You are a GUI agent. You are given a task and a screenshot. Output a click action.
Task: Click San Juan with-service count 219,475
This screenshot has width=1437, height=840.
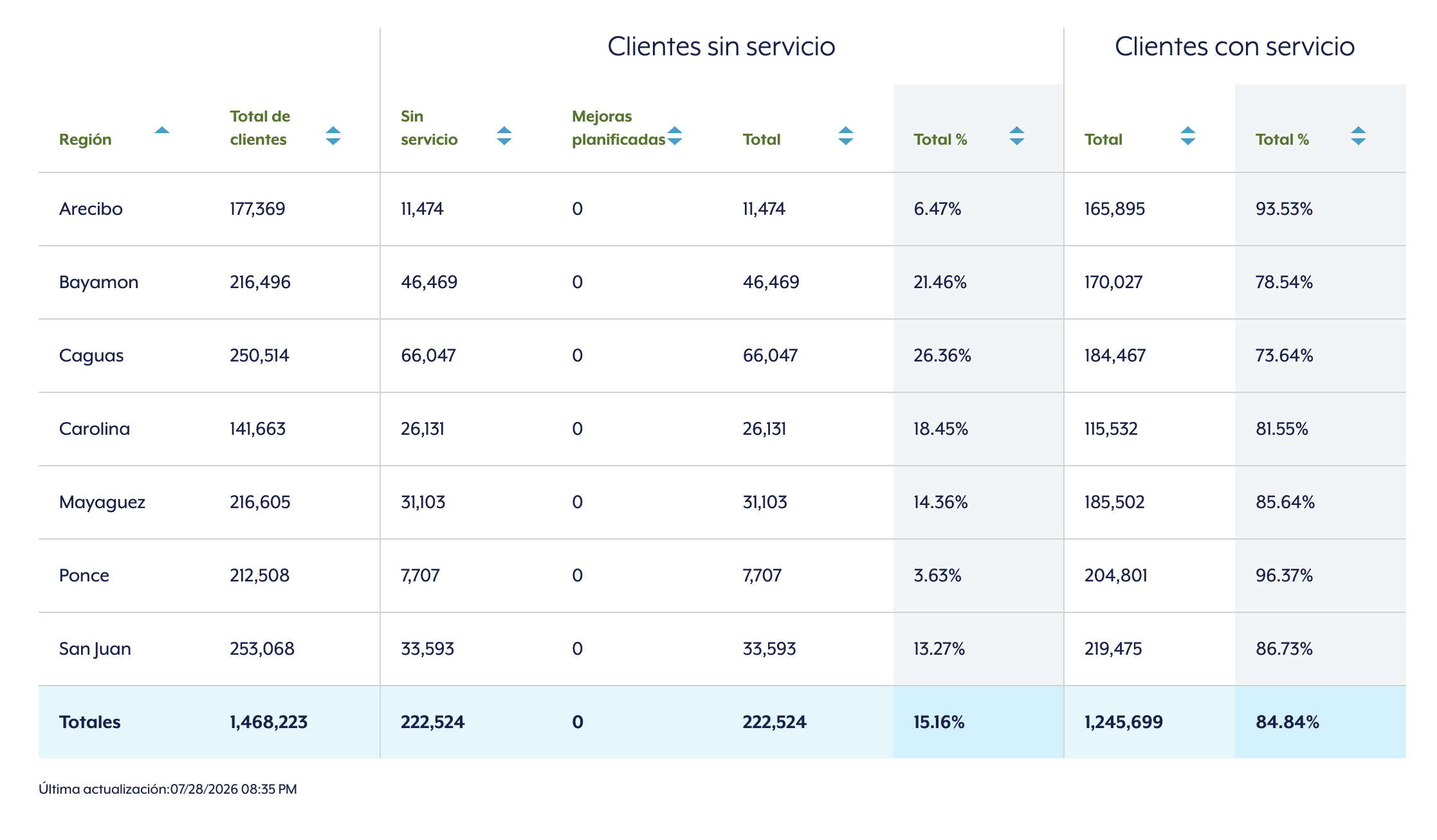1113,649
